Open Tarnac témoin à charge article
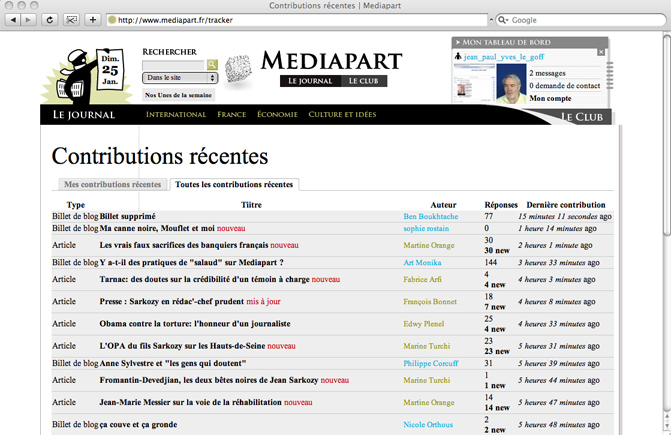 click(x=205, y=279)
